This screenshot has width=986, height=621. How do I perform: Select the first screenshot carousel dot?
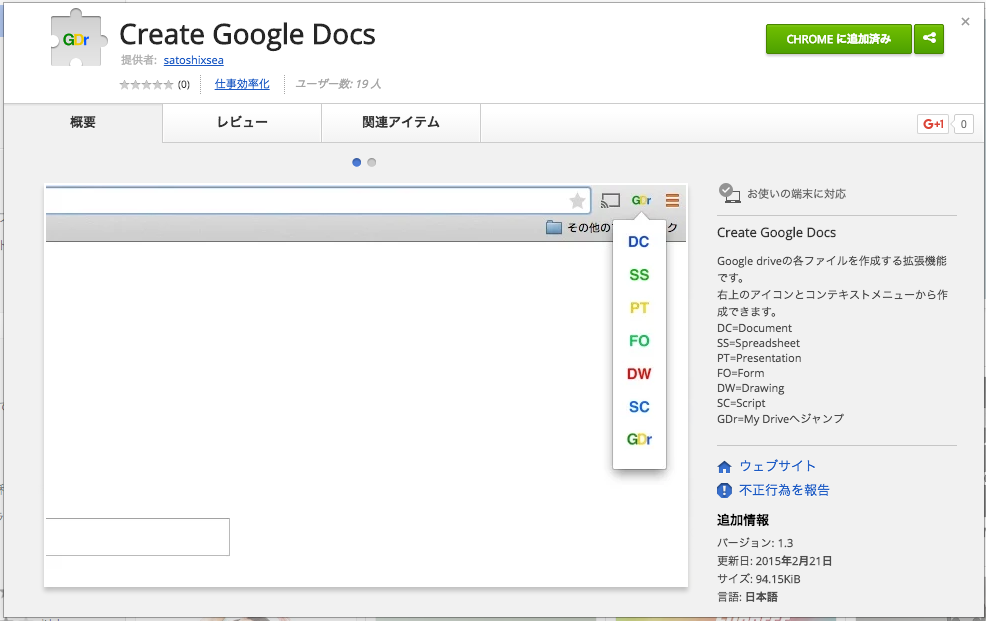pyautogui.click(x=357, y=162)
